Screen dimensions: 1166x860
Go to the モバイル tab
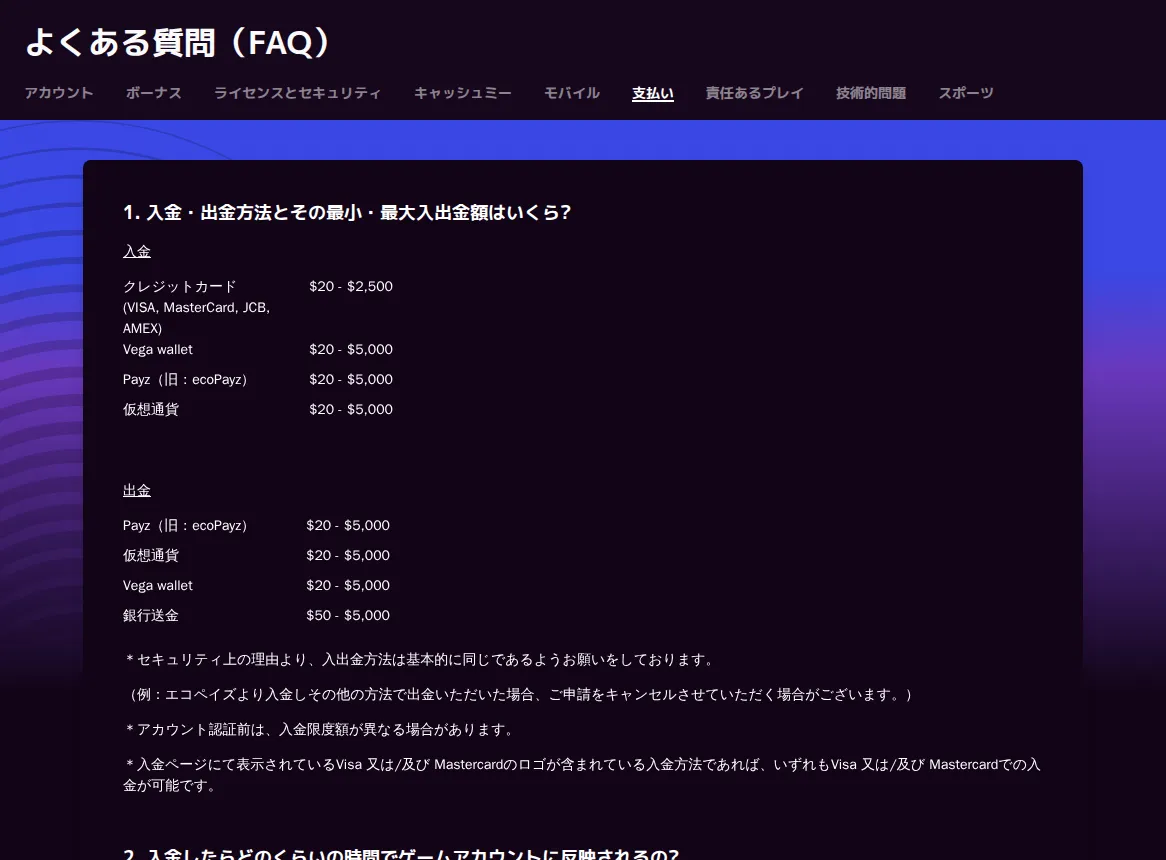point(572,93)
